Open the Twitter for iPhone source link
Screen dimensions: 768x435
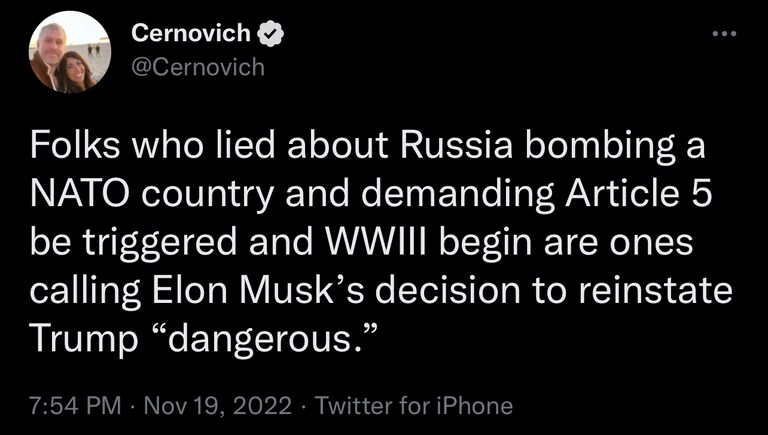point(414,406)
